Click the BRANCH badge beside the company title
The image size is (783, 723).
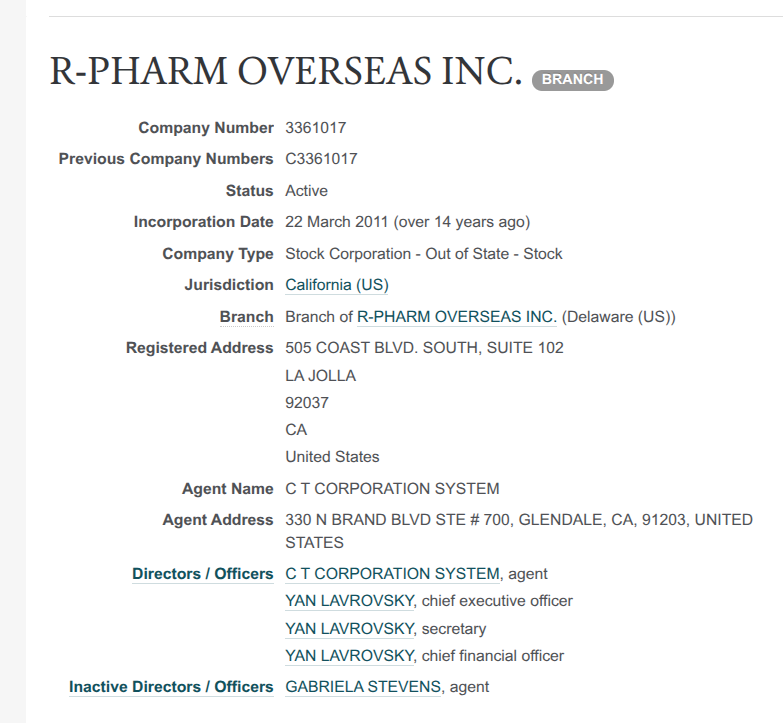click(572, 80)
